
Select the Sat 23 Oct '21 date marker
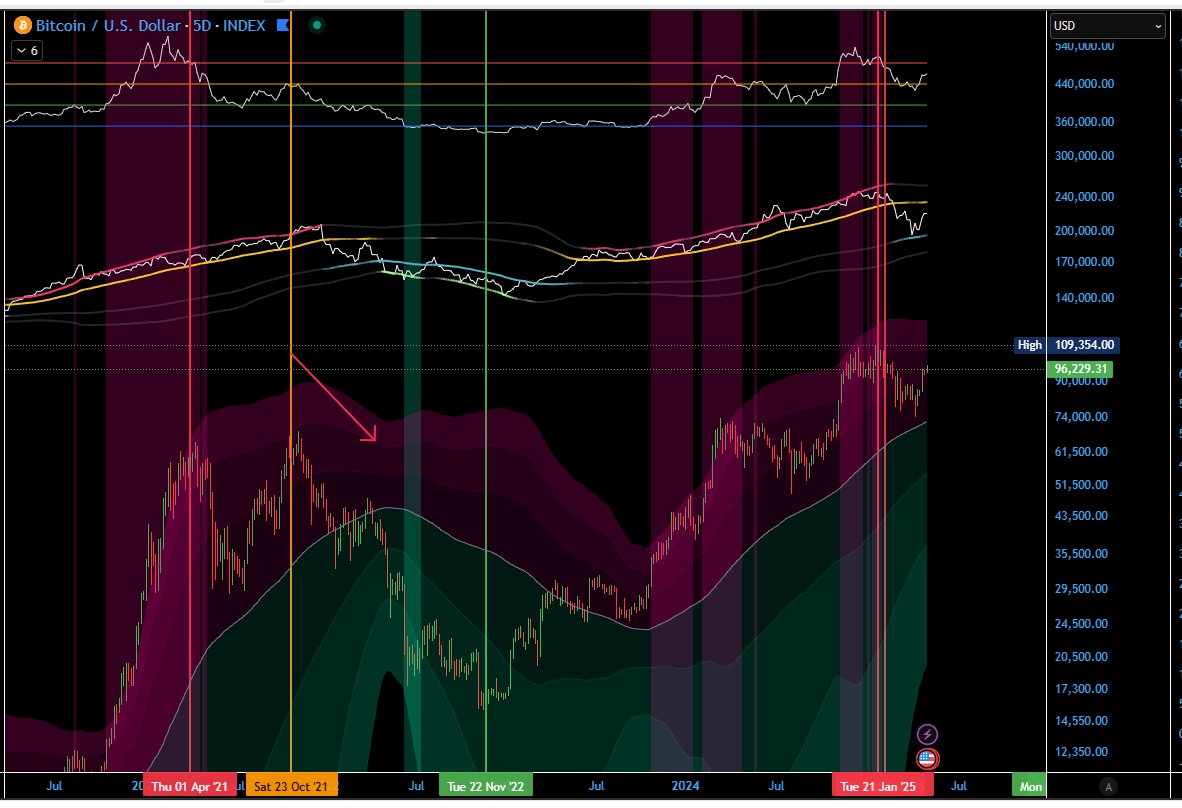(x=291, y=786)
